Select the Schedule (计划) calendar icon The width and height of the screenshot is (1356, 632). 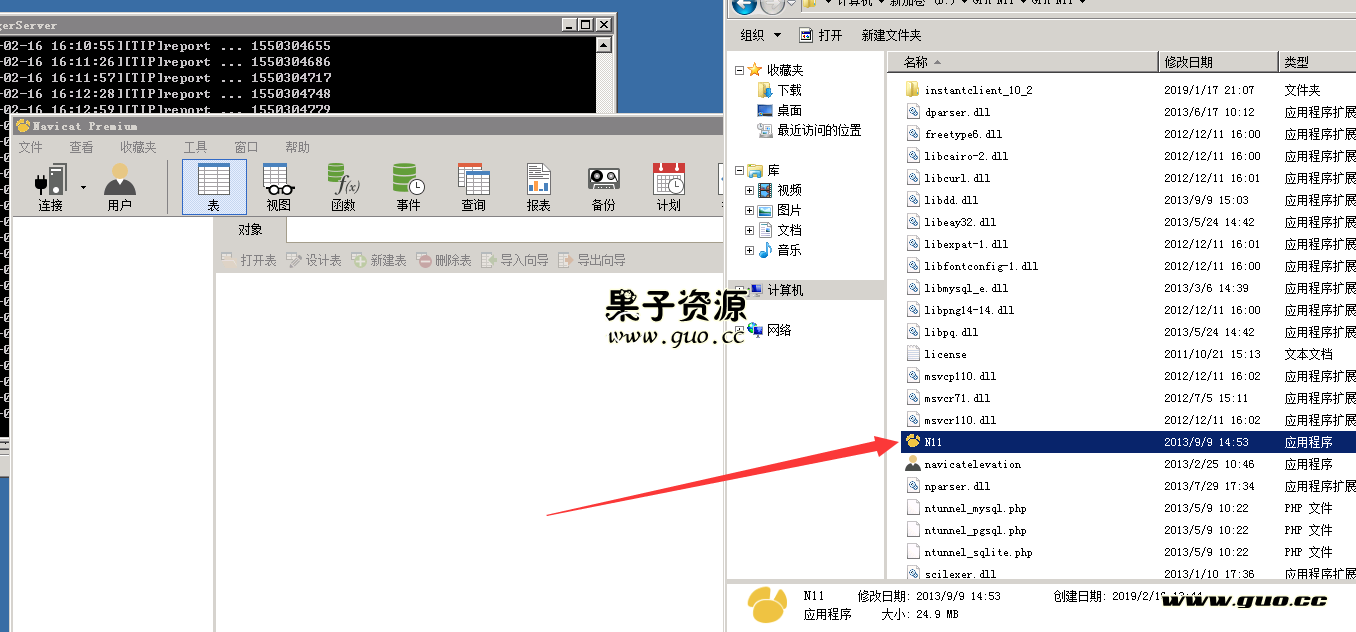[668, 187]
